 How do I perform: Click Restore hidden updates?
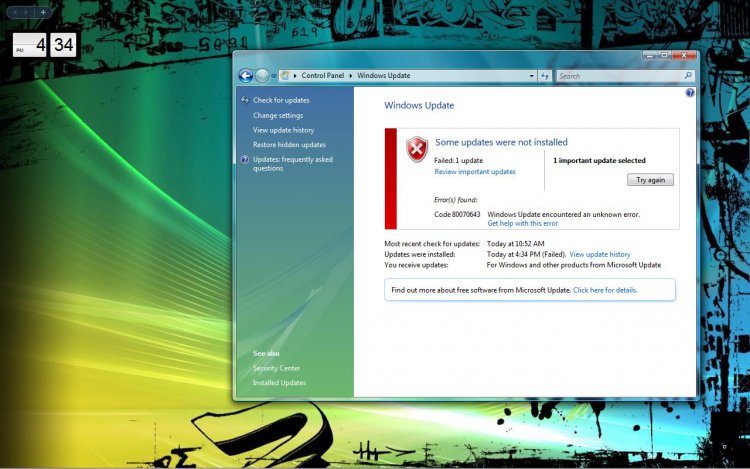point(289,144)
